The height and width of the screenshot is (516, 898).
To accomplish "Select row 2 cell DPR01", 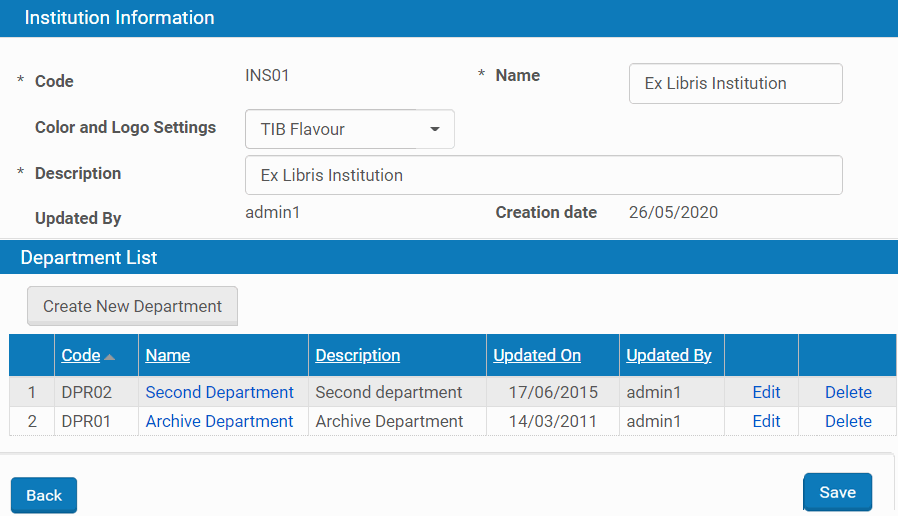I will 83,421.
